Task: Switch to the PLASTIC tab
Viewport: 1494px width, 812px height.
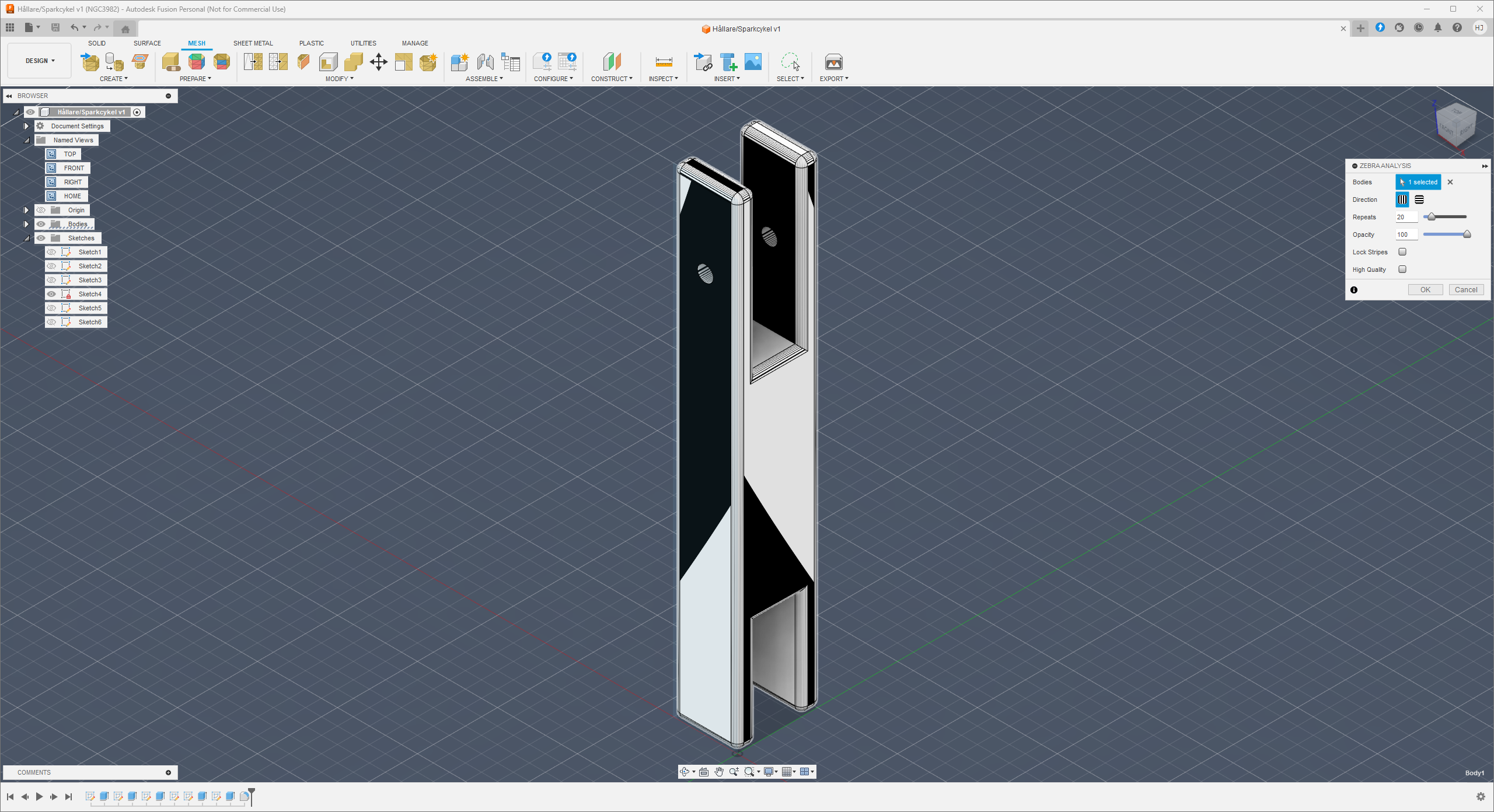Action: tap(312, 43)
